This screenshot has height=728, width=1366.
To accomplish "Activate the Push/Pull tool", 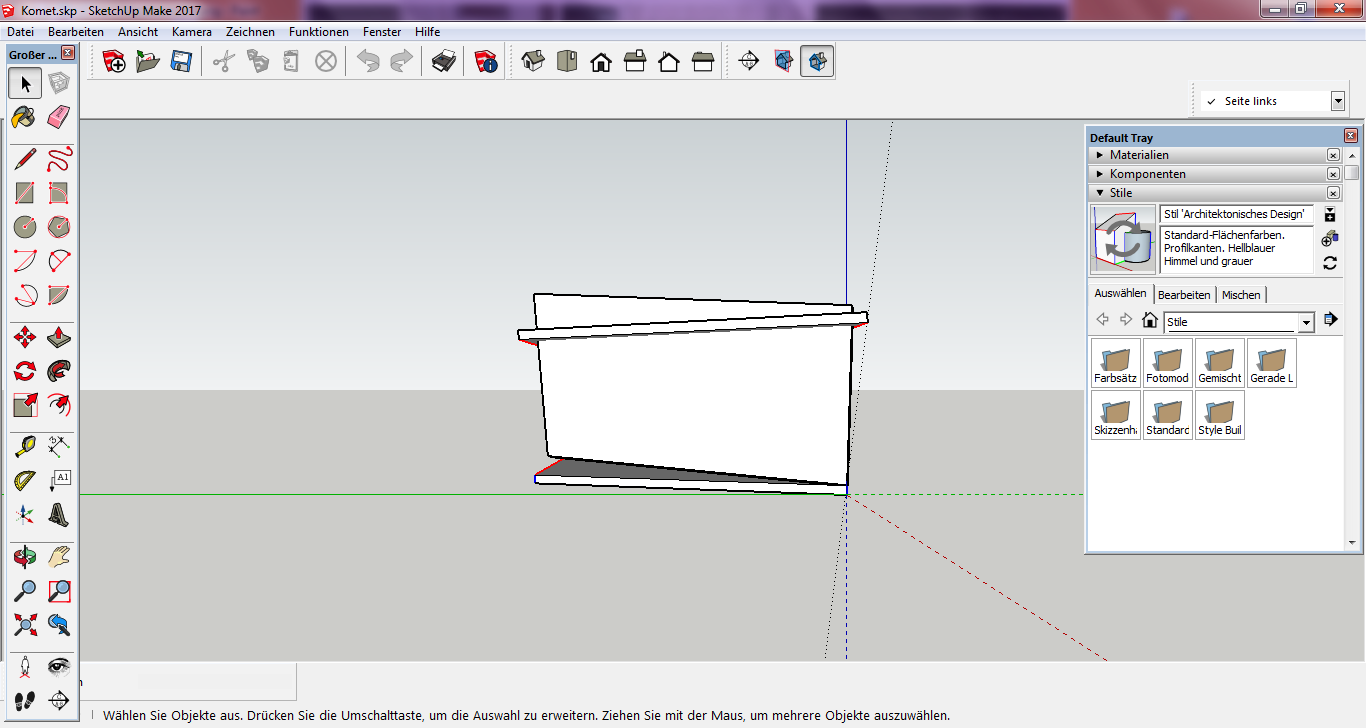I will (59, 337).
